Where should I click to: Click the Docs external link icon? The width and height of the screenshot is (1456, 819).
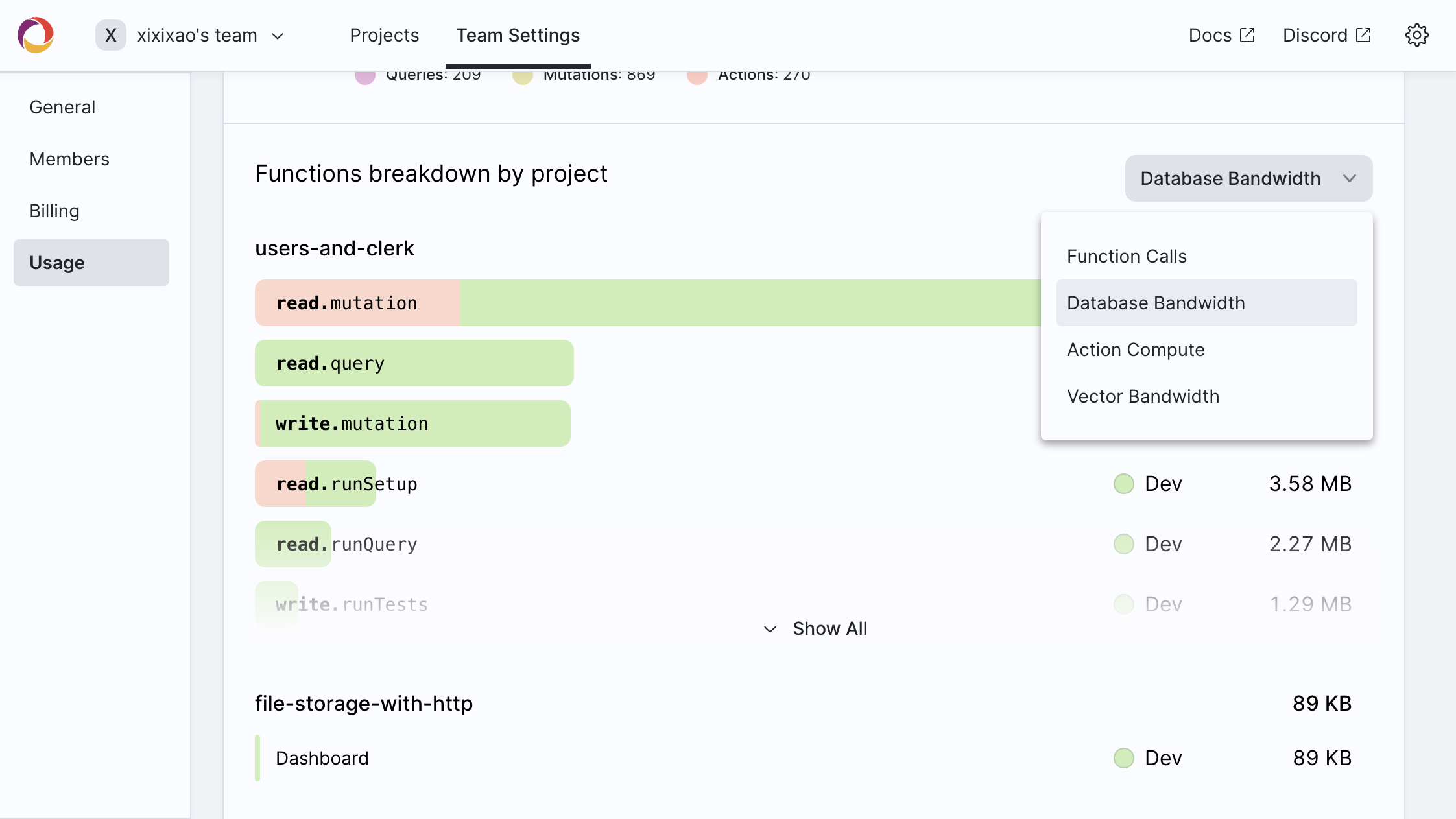[1247, 35]
